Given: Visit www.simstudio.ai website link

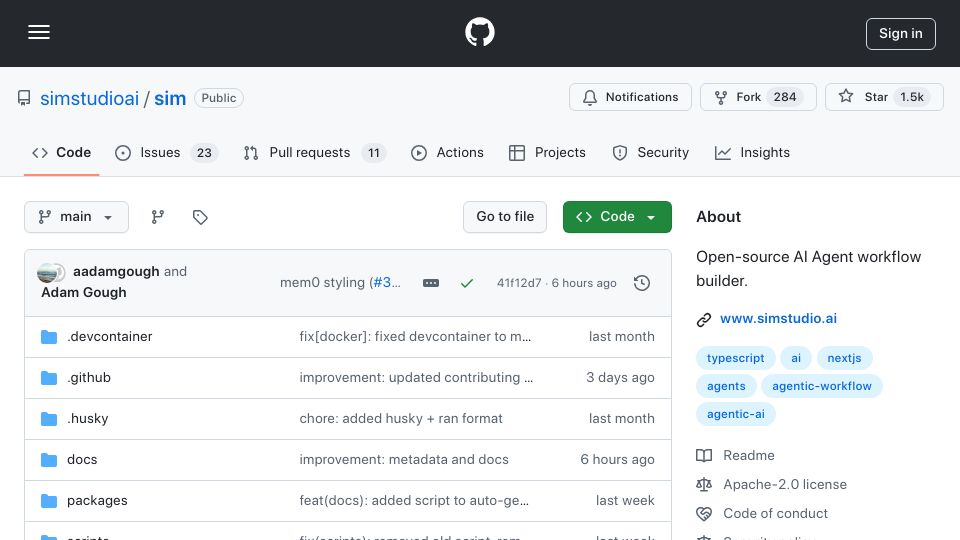Looking at the screenshot, I should pyautogui.click(x=778, y=318).
